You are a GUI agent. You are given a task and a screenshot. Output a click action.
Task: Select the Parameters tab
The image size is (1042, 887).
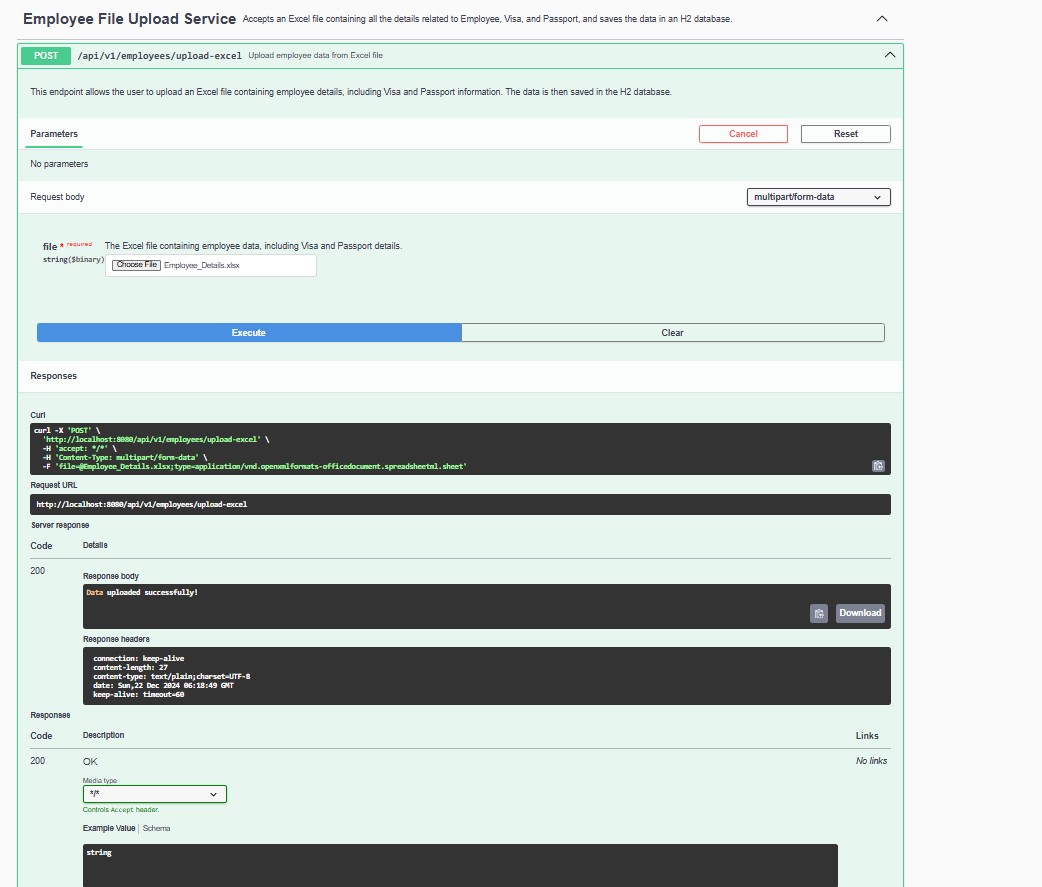click(x=54, y=134)
